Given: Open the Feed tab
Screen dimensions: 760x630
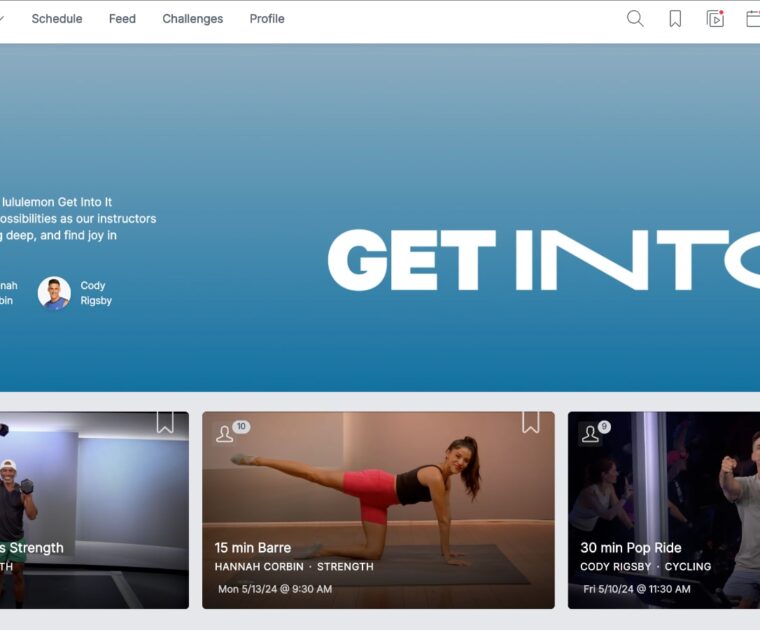Looking at the screenshot, I should [x=122, y=19].
